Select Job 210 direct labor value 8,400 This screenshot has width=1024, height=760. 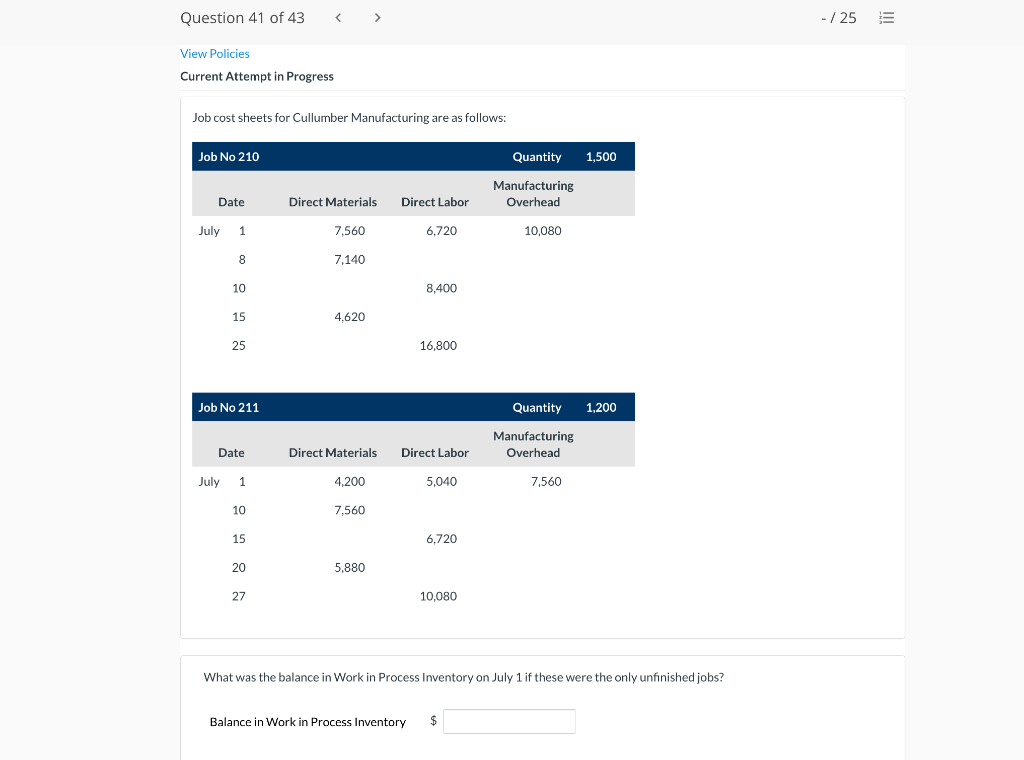click(441, 288)
